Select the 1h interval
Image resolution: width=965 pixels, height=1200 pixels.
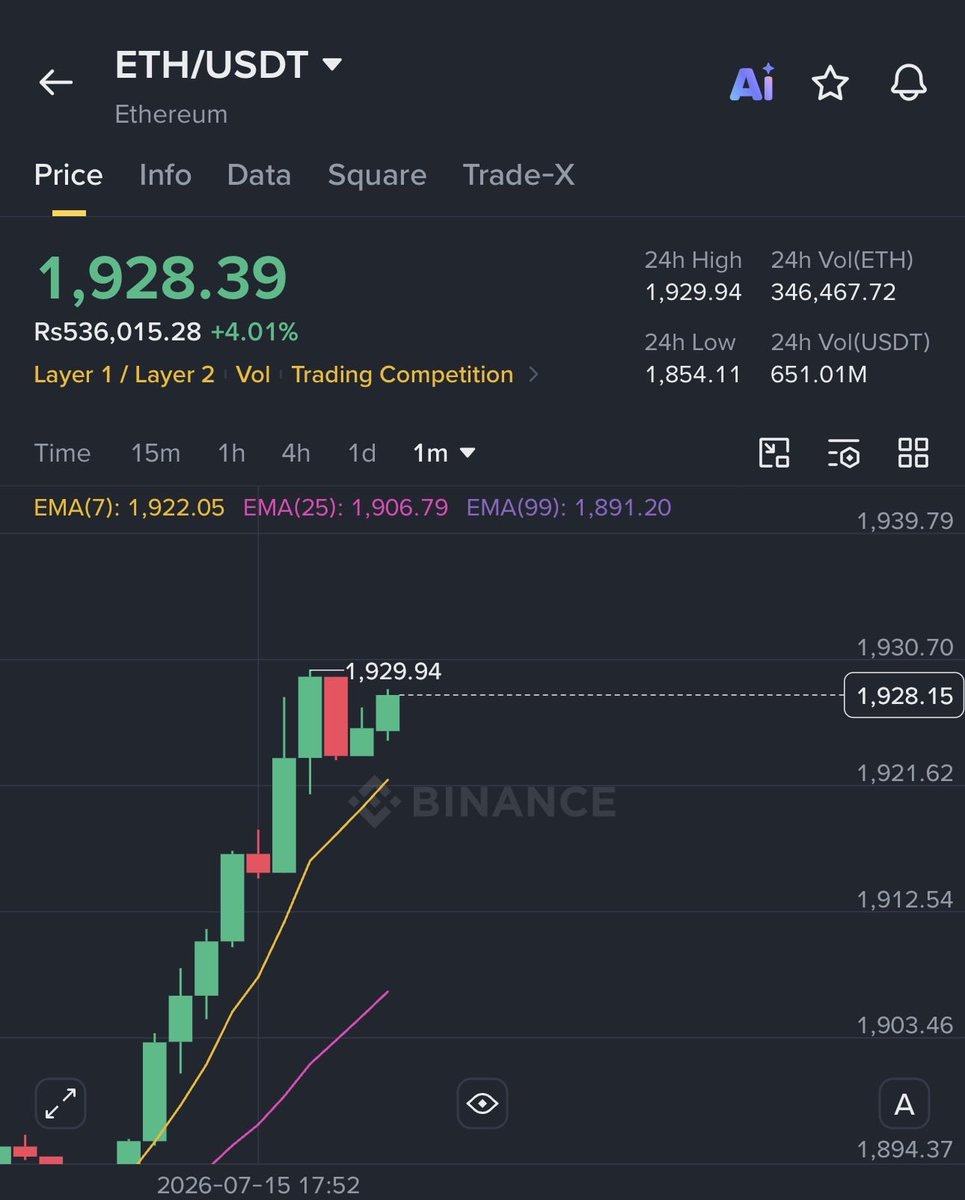click(x=231, y=453)
